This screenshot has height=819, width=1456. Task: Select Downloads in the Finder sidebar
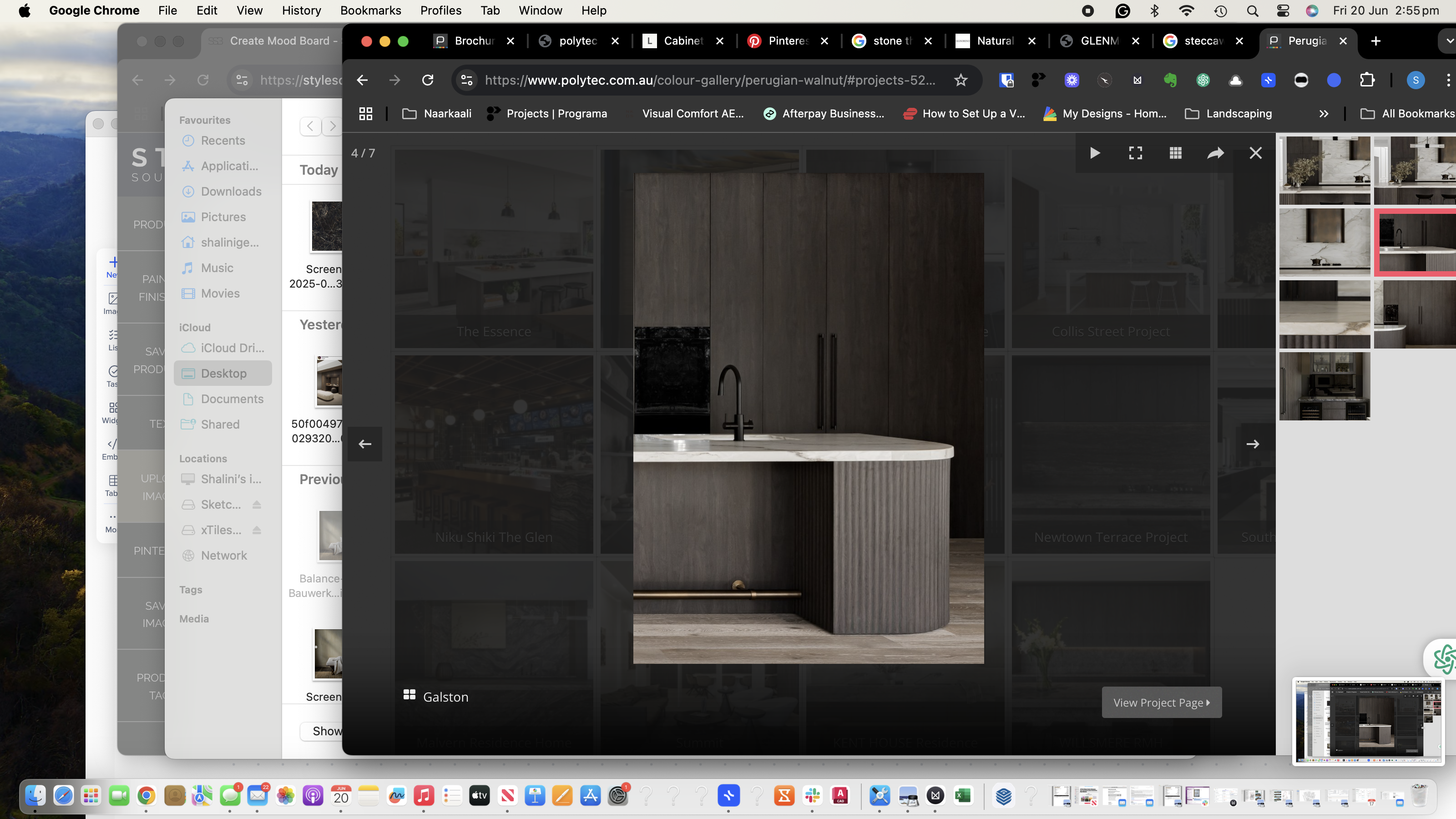tap(223, 192)
